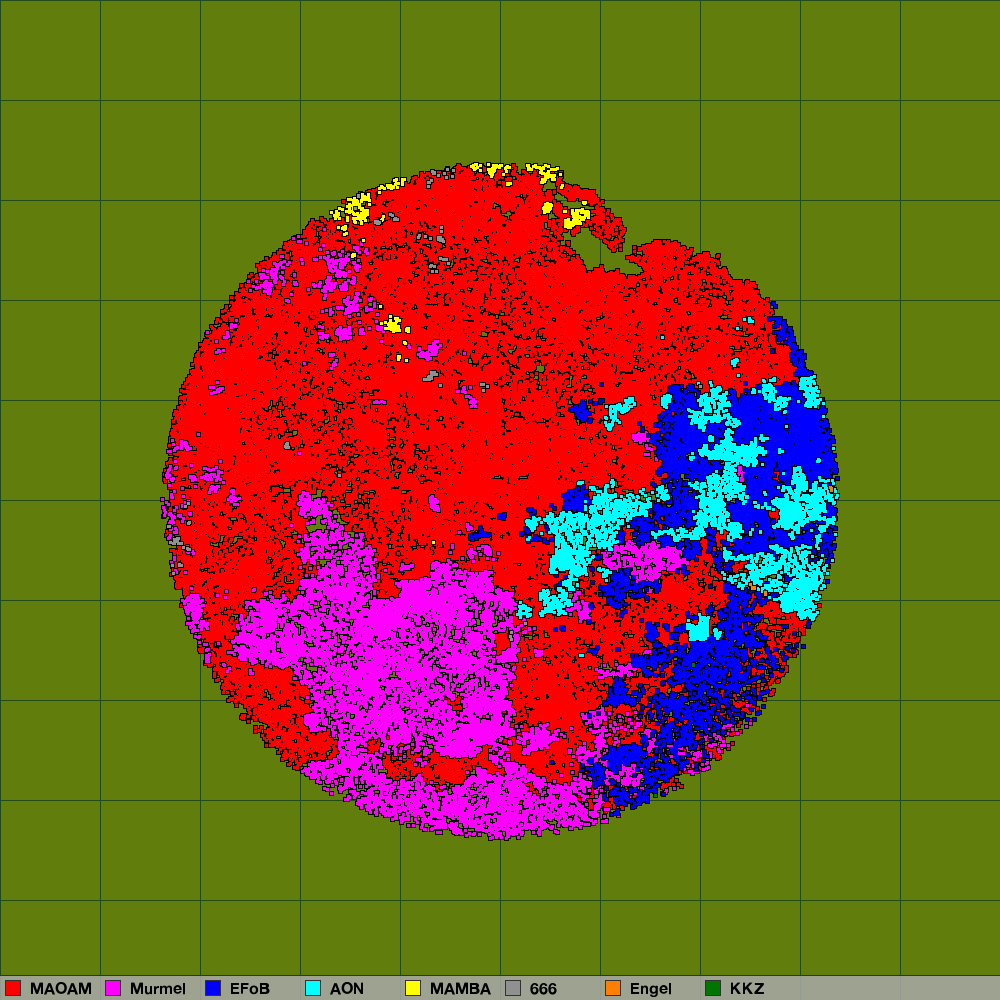1000x1000 pixels.
Task: Select the 666 legend label
Action: tap(543, 989)
